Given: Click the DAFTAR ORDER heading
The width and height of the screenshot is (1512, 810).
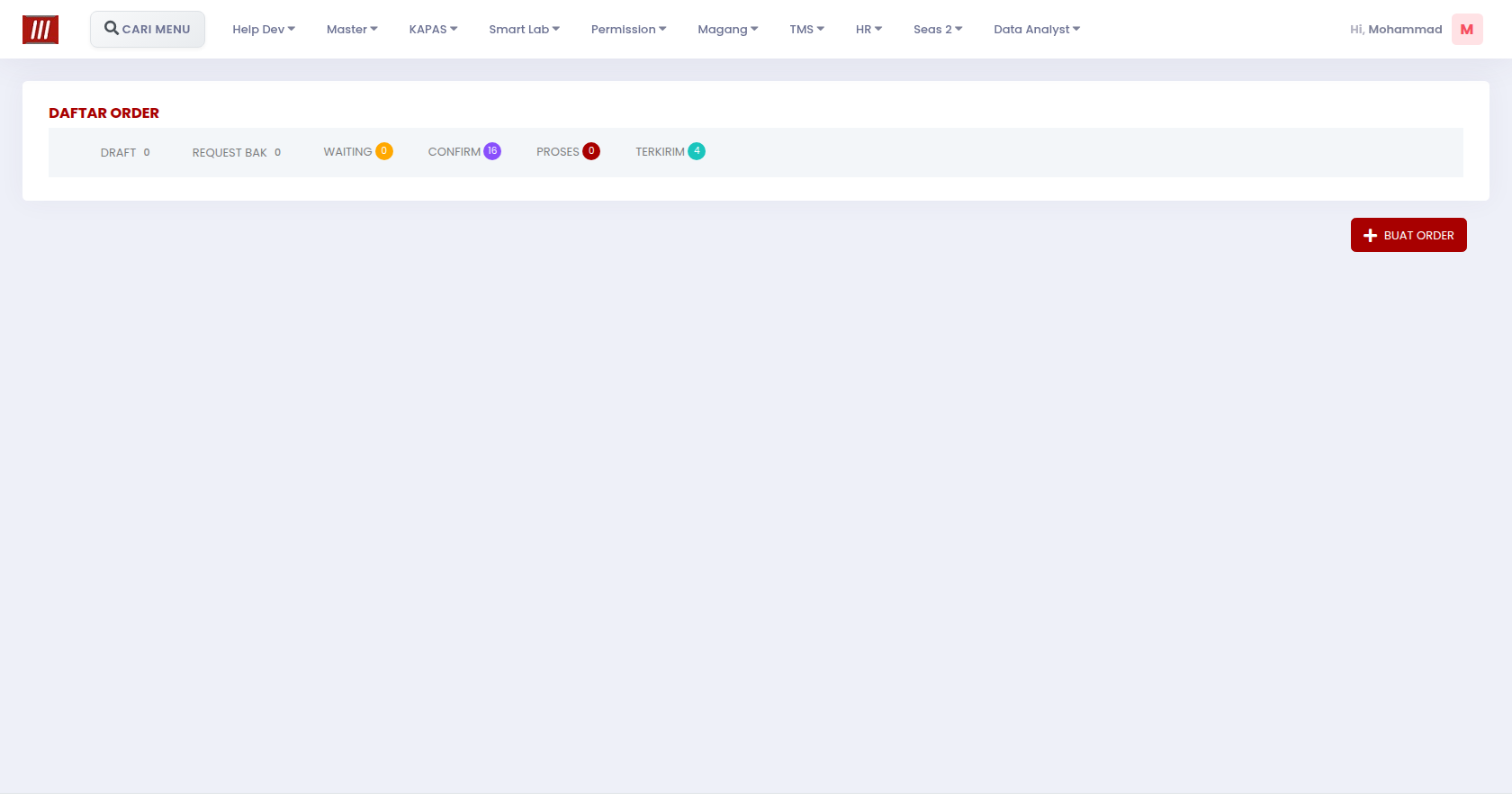Looking at the screenshot, I should [103, 113].
